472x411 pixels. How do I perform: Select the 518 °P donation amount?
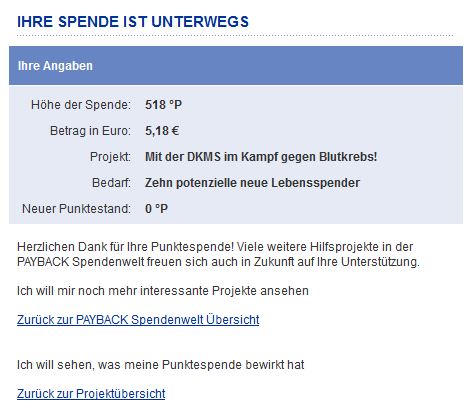[x=163, y=105]
